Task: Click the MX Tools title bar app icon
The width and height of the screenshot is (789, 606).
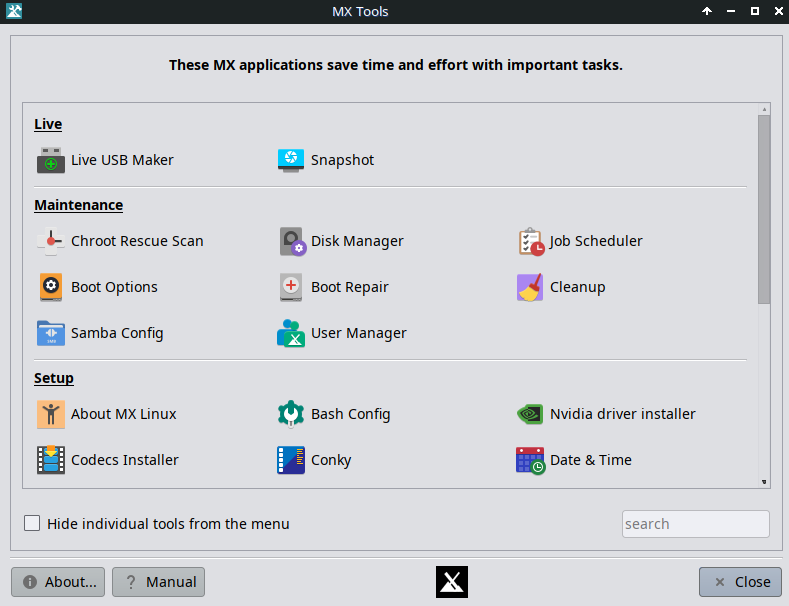Action: [14, 11]
